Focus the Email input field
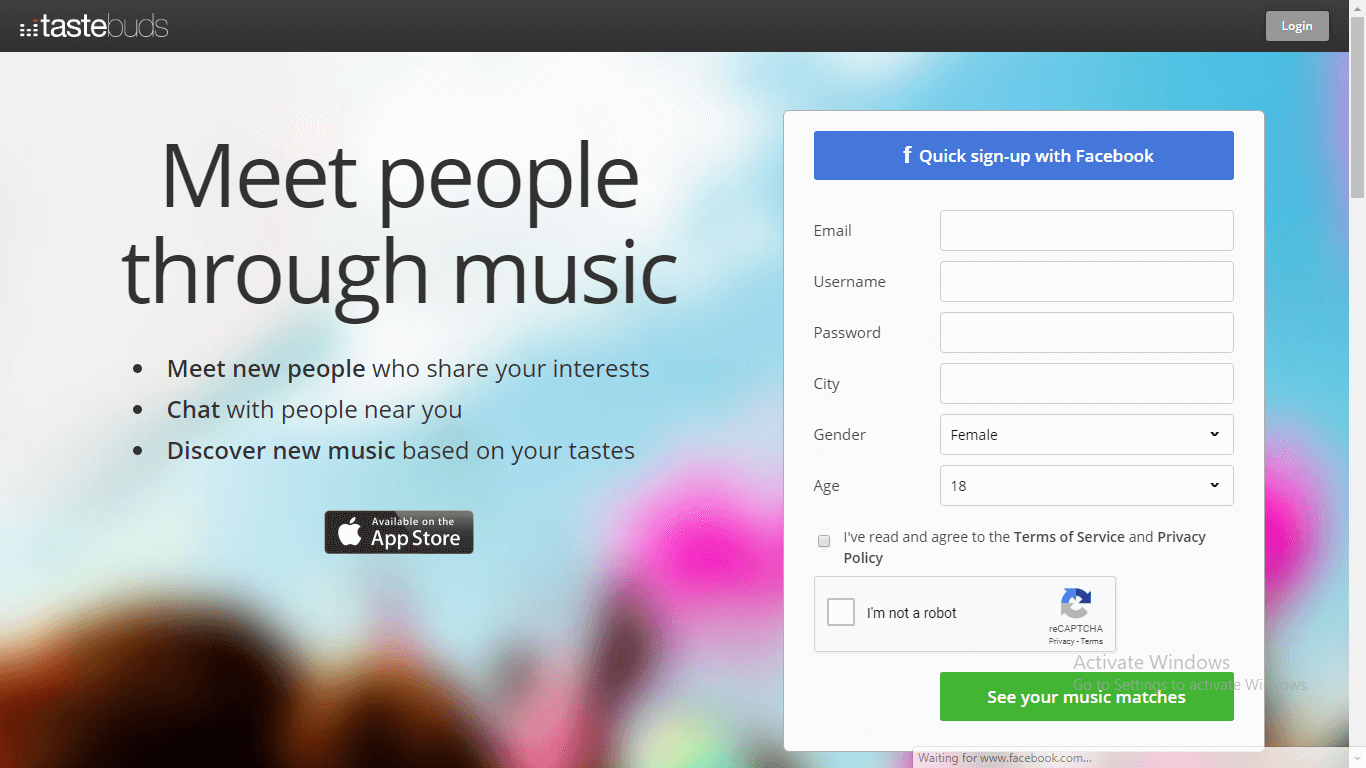The width and height of the screenshot is (1366, 768). pos(1087,231)
